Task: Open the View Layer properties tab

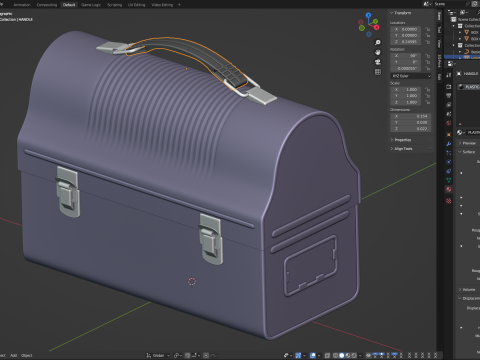Action: 449,105
